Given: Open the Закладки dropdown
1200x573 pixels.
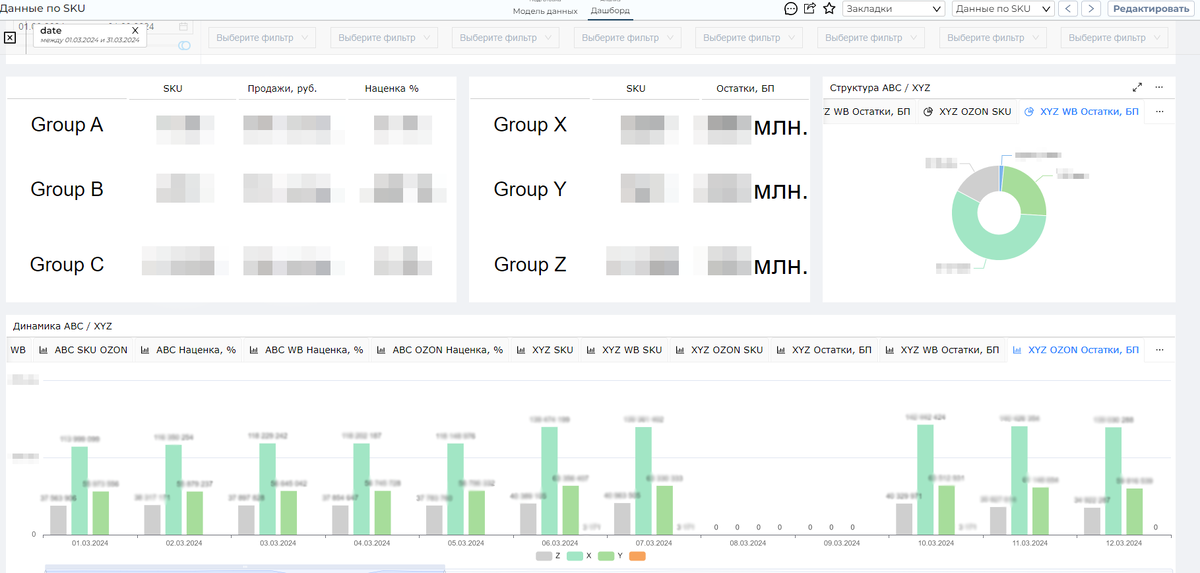Looking at the screenshot, I should (893, 8).
